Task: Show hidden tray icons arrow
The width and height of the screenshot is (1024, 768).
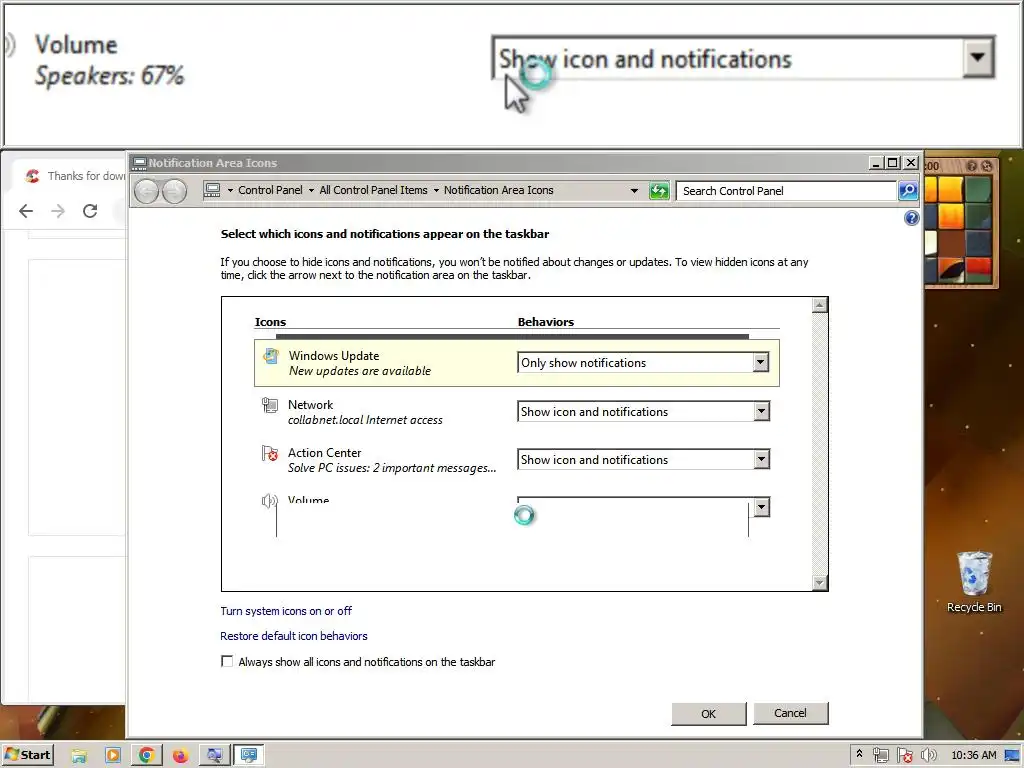Action: pos(859,754)
